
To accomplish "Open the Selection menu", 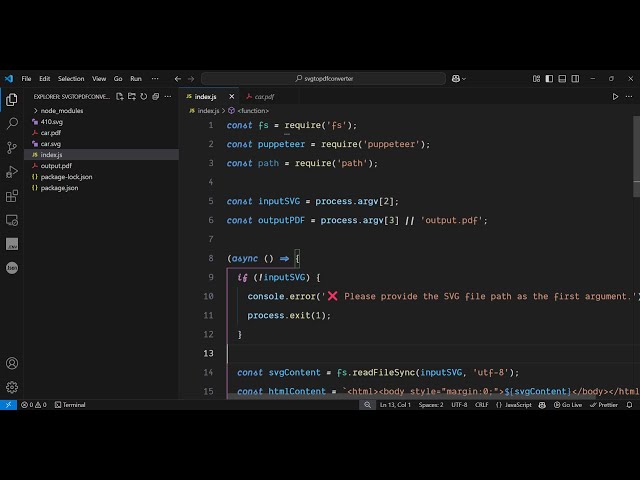I will 71,79.
